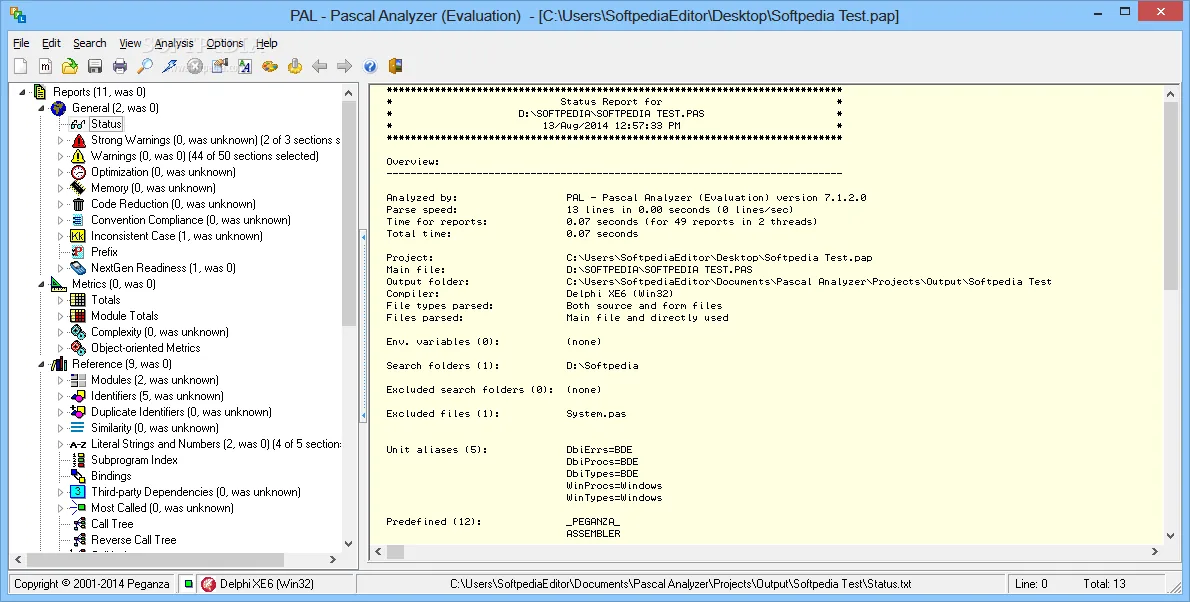Open a project with the folder icon
The image size is (1190, 602).
(x=70, y=67)
